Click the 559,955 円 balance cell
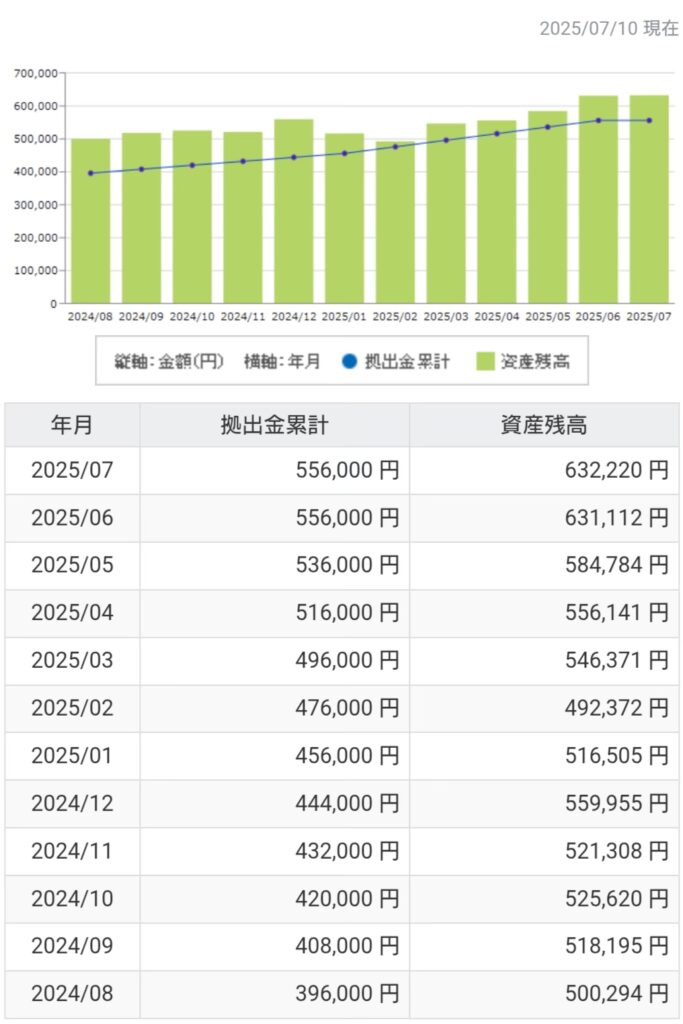This screenshot has height=1024, width=683. click(x=544, y=803)
